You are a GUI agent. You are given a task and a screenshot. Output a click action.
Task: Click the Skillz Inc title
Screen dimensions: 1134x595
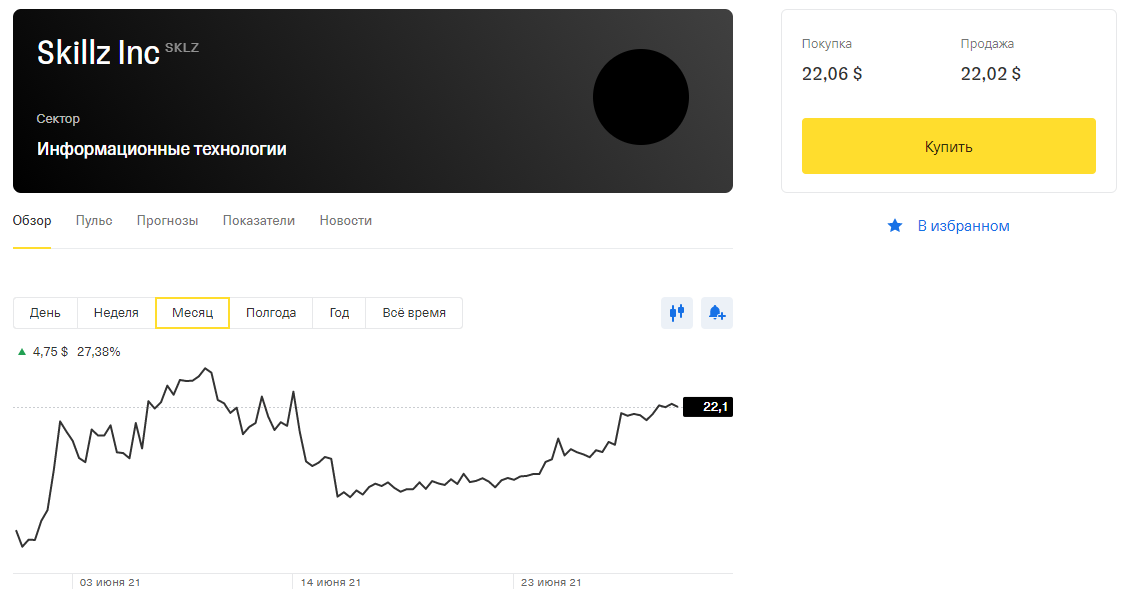[x=98, y=53]
